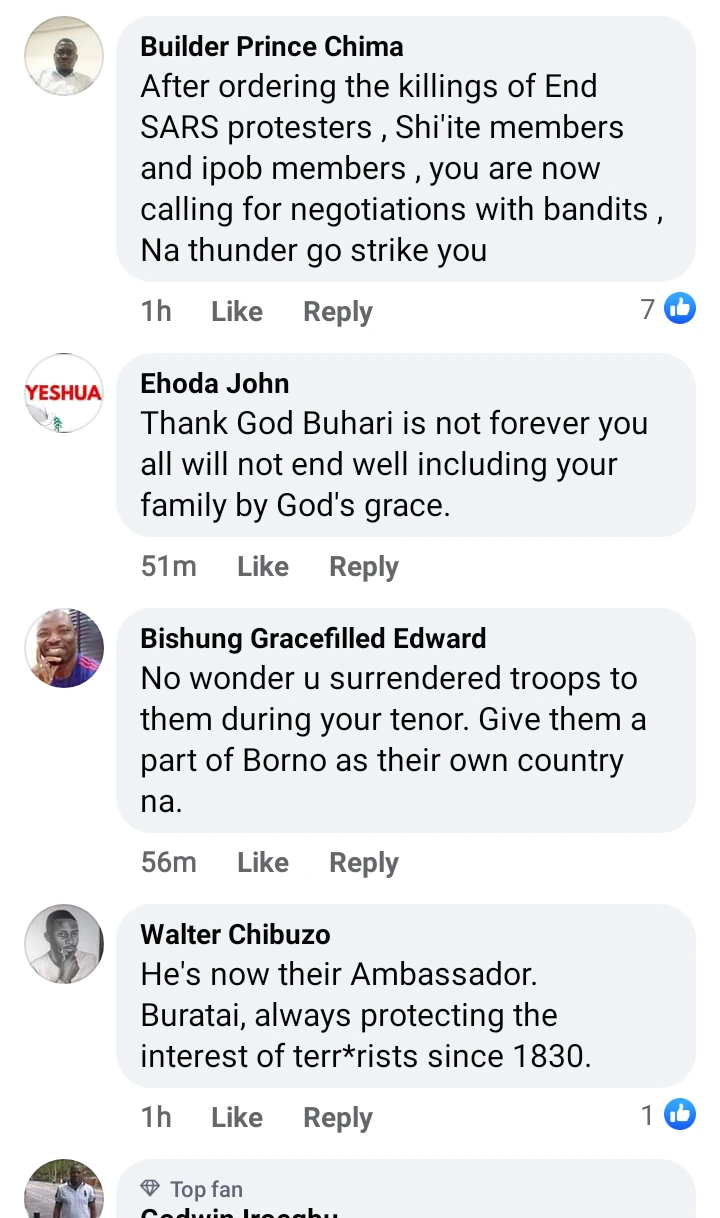Like Walter Chibuzo's comment

coord(236,1118)
